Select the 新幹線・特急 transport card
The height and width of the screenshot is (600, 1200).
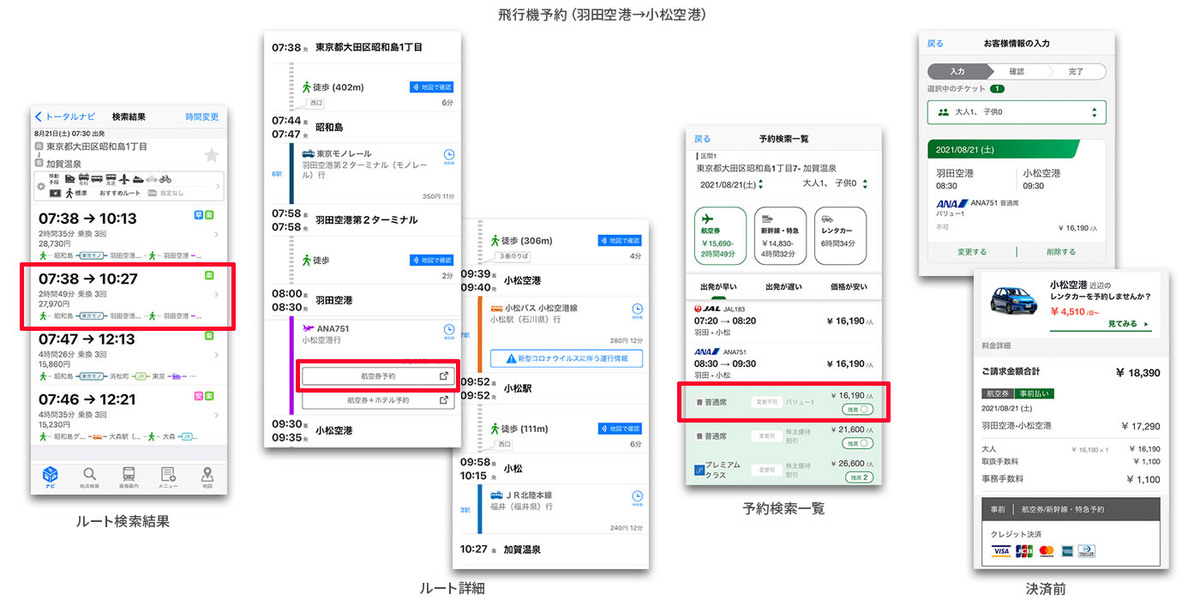781,237
